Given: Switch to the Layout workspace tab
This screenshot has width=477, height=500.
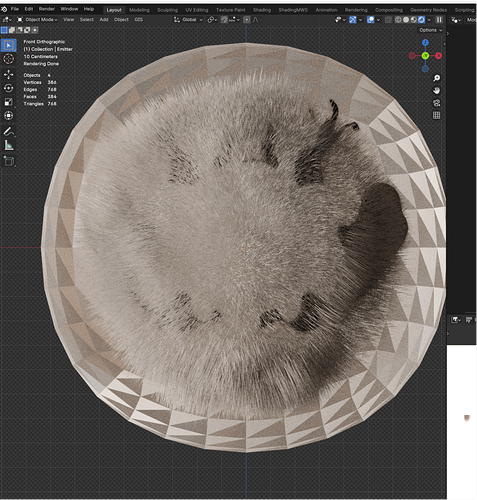Looking at the screenshot, I should click(x=114, y=10).
